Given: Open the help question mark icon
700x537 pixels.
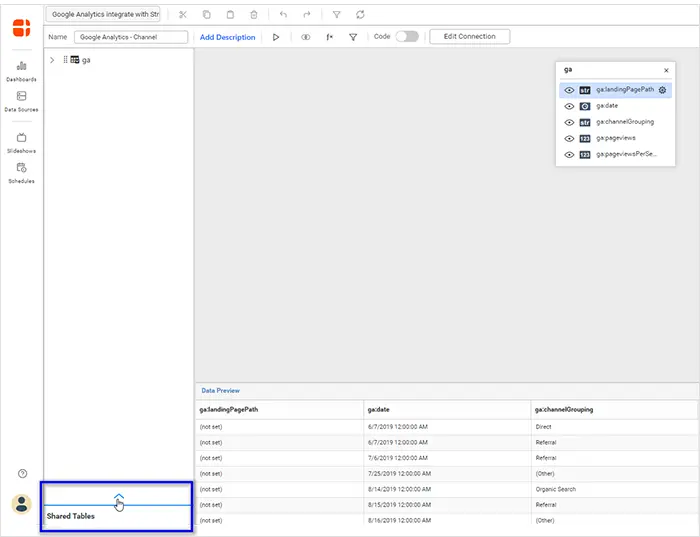Looking at the screenshot, I should pyautogui.click(x=22, y=473).
